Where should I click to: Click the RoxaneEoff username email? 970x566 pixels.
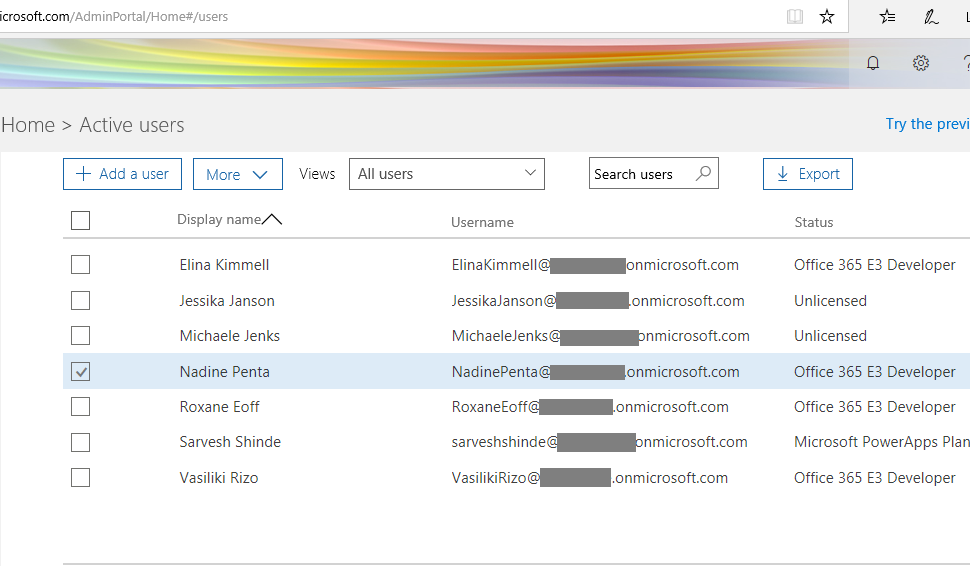click(590, 407)
